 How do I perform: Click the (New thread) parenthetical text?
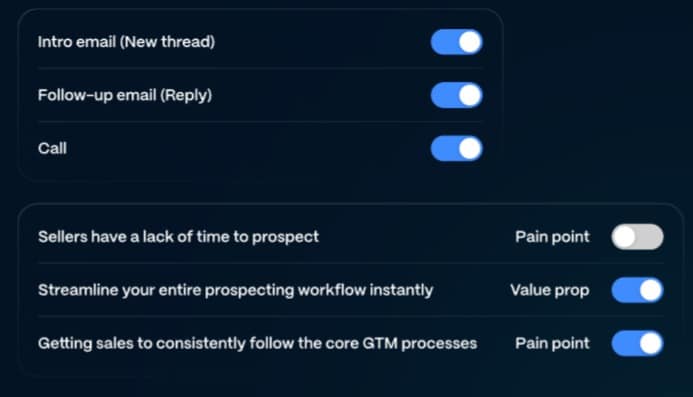pos(168,42)
